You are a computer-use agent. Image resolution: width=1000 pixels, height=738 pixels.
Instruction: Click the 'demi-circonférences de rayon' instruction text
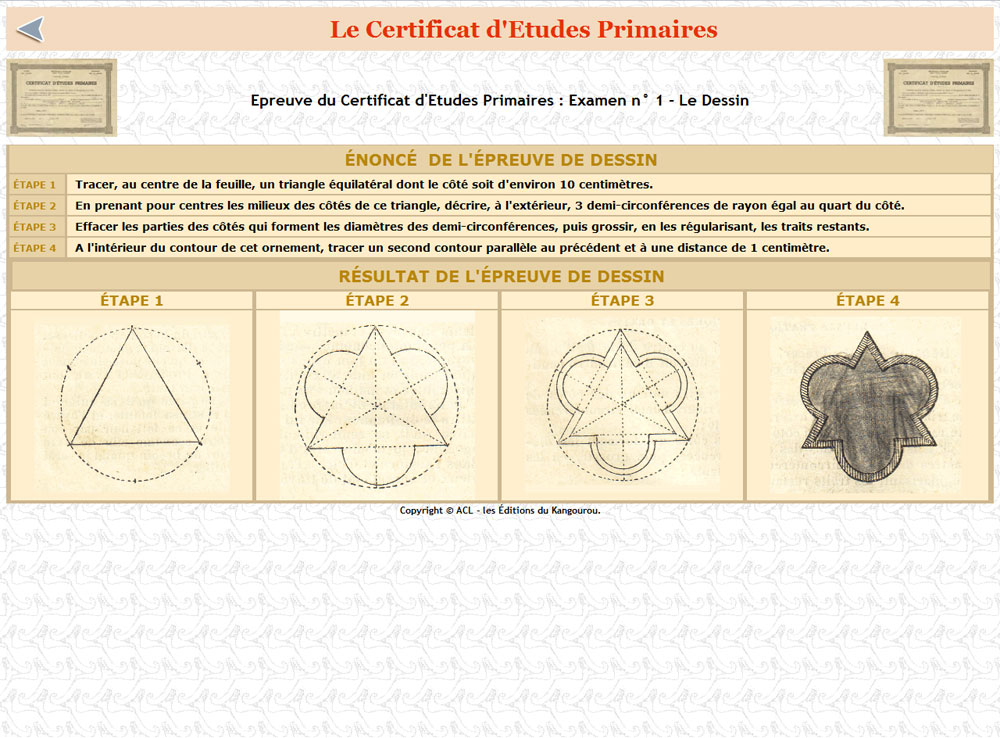point(489,206)
